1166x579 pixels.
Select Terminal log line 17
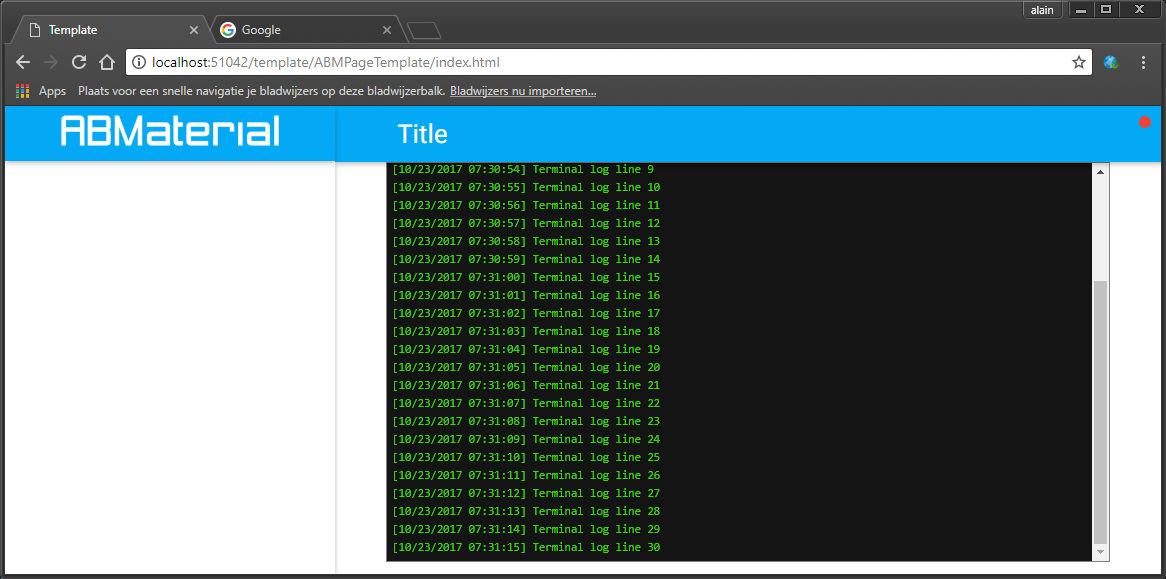tap(526, 313)
